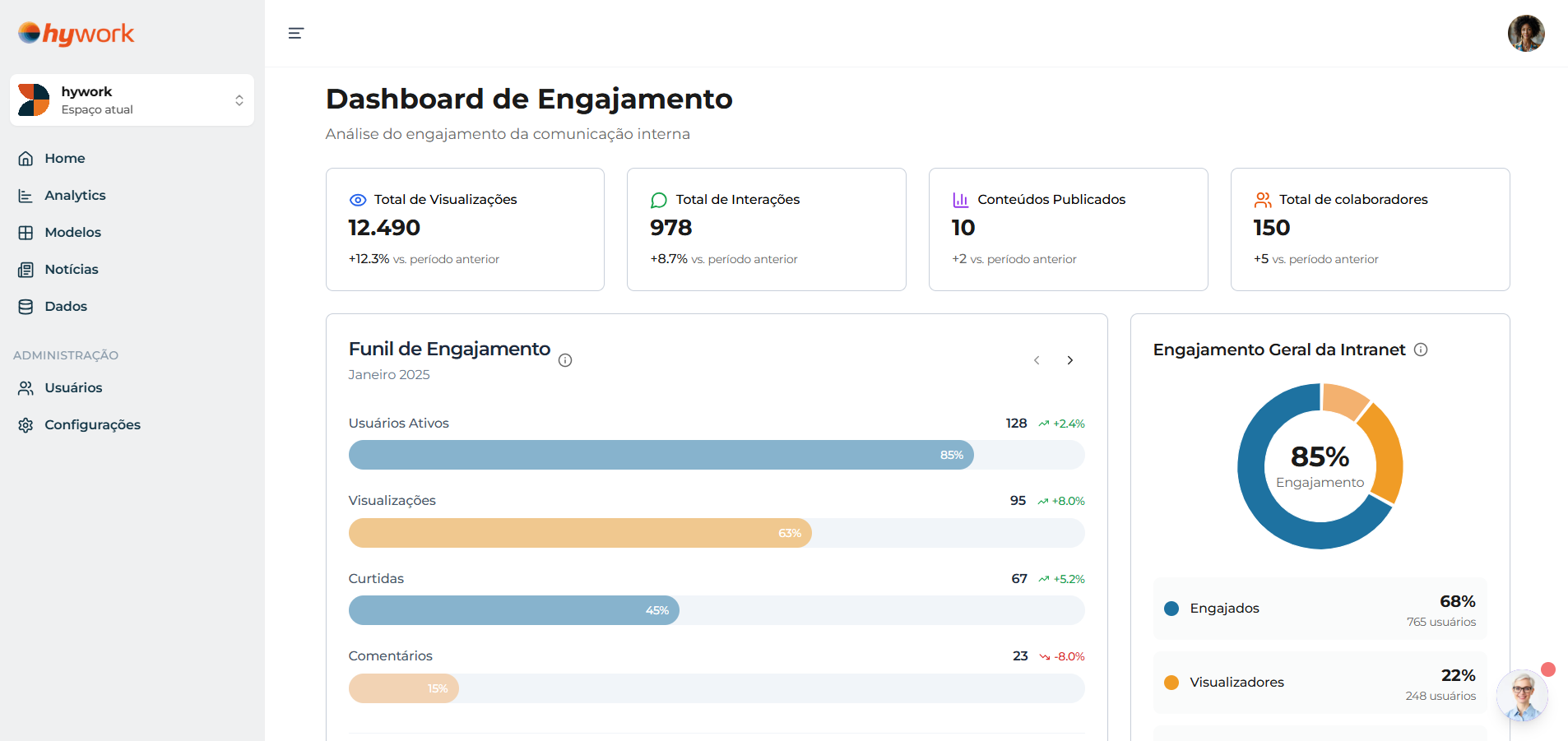Open the Analytics section

(x=75, y=195)
